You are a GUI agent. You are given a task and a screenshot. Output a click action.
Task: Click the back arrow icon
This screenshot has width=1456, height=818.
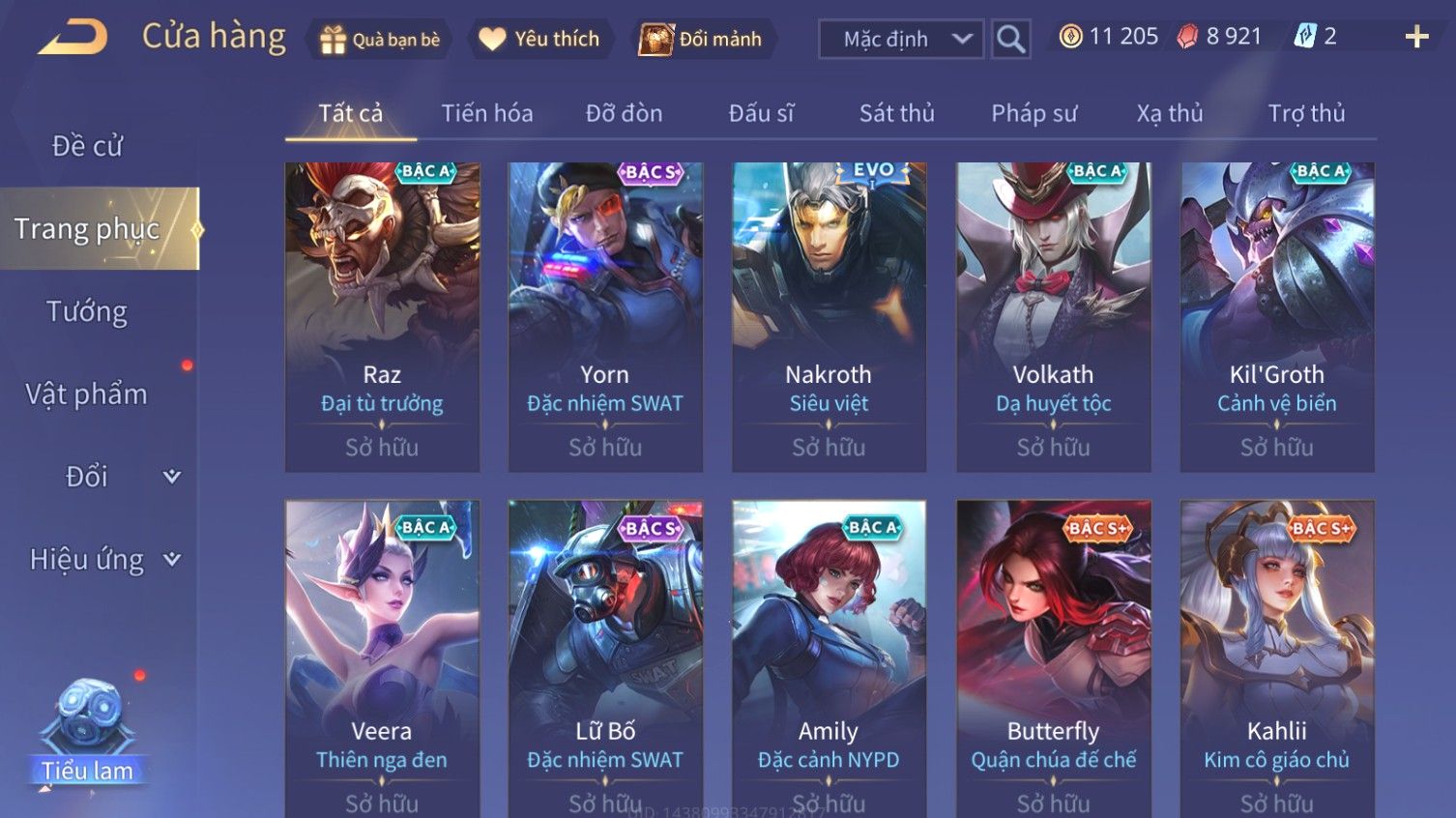coord(73,38)
